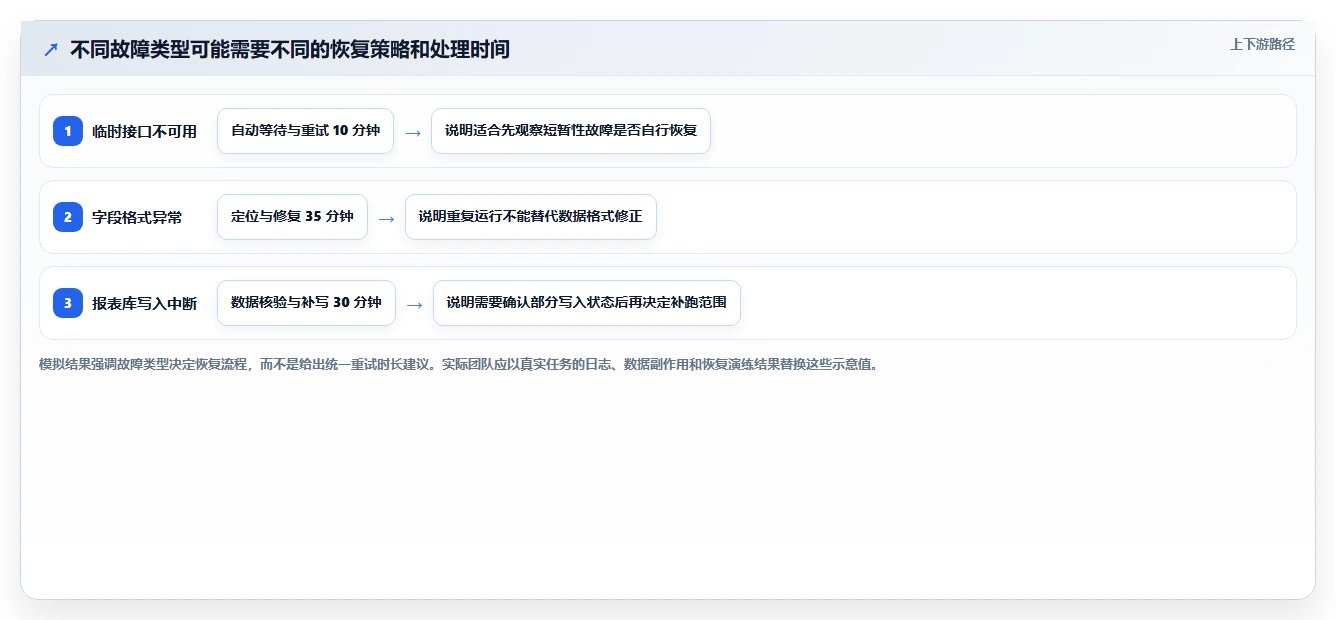Click the 定位与修复 35 分钟 chip
Viewport: 1336px width, 620px height.
[292, 217]
